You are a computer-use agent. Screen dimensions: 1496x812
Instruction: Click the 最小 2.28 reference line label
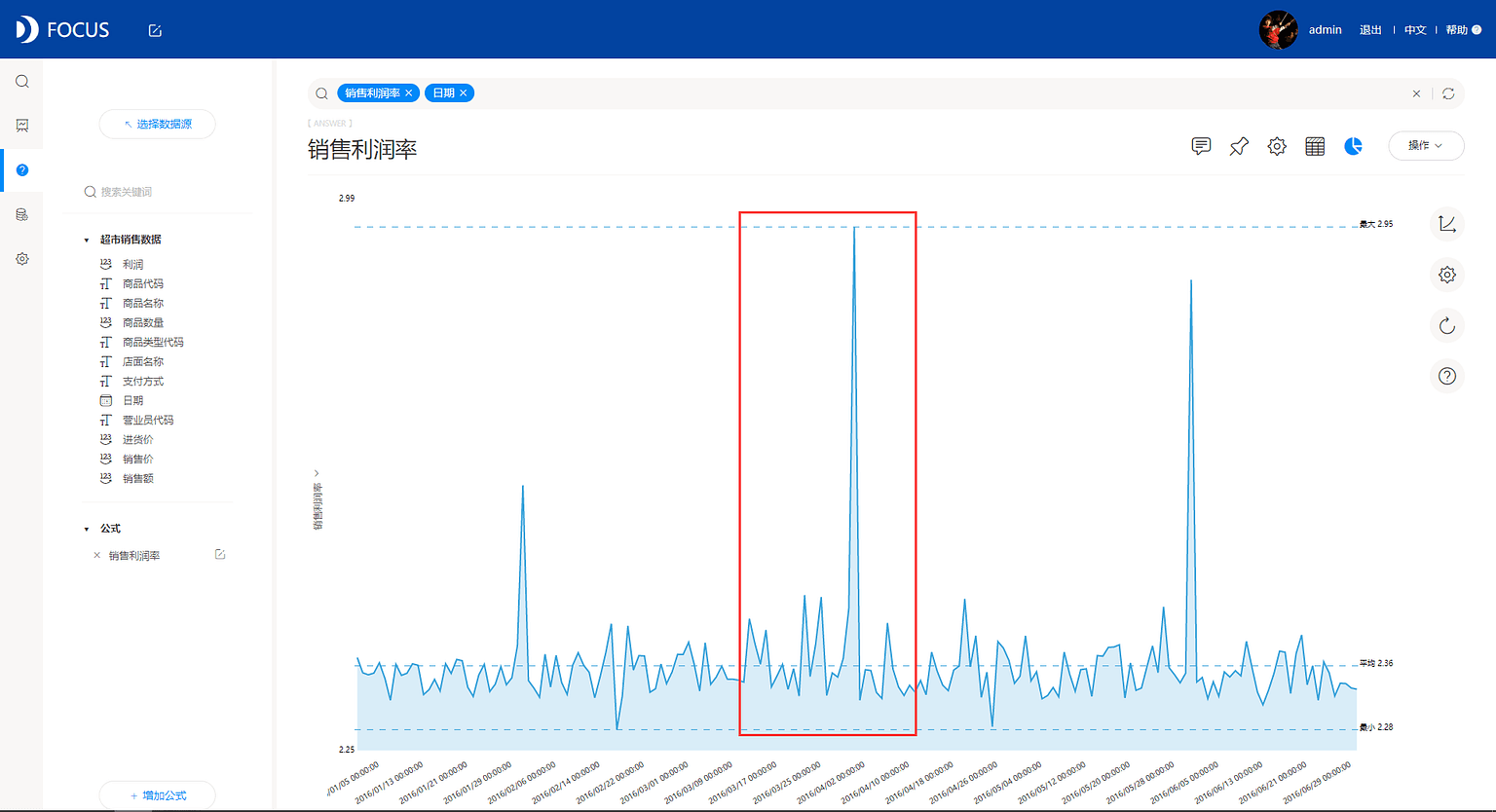[1376, 727]
